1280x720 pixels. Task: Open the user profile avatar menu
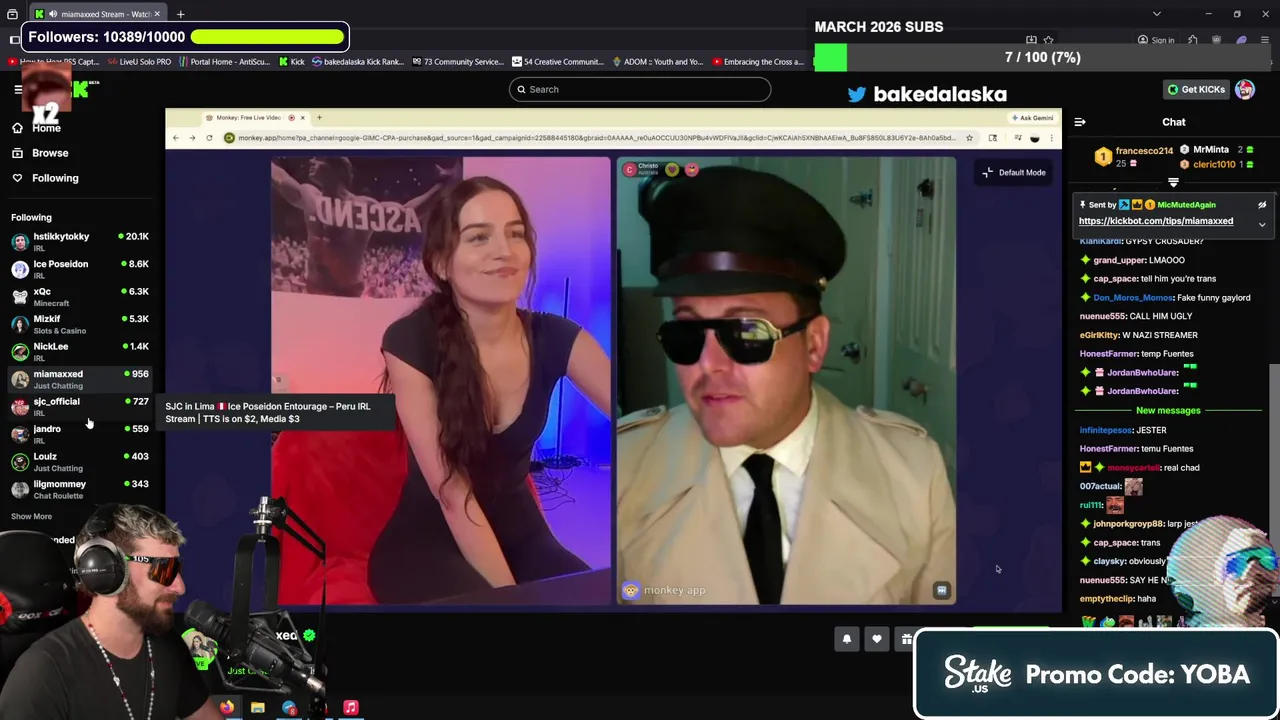(x=1245, y=89)
